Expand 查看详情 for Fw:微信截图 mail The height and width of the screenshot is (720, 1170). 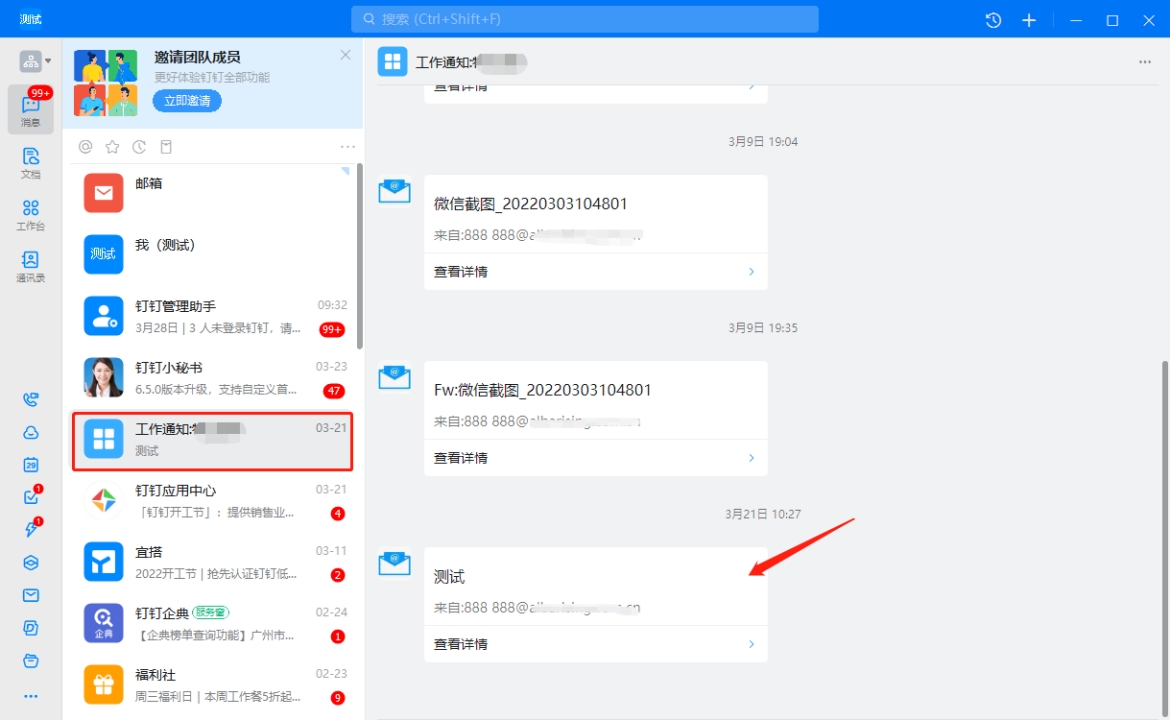595,458
